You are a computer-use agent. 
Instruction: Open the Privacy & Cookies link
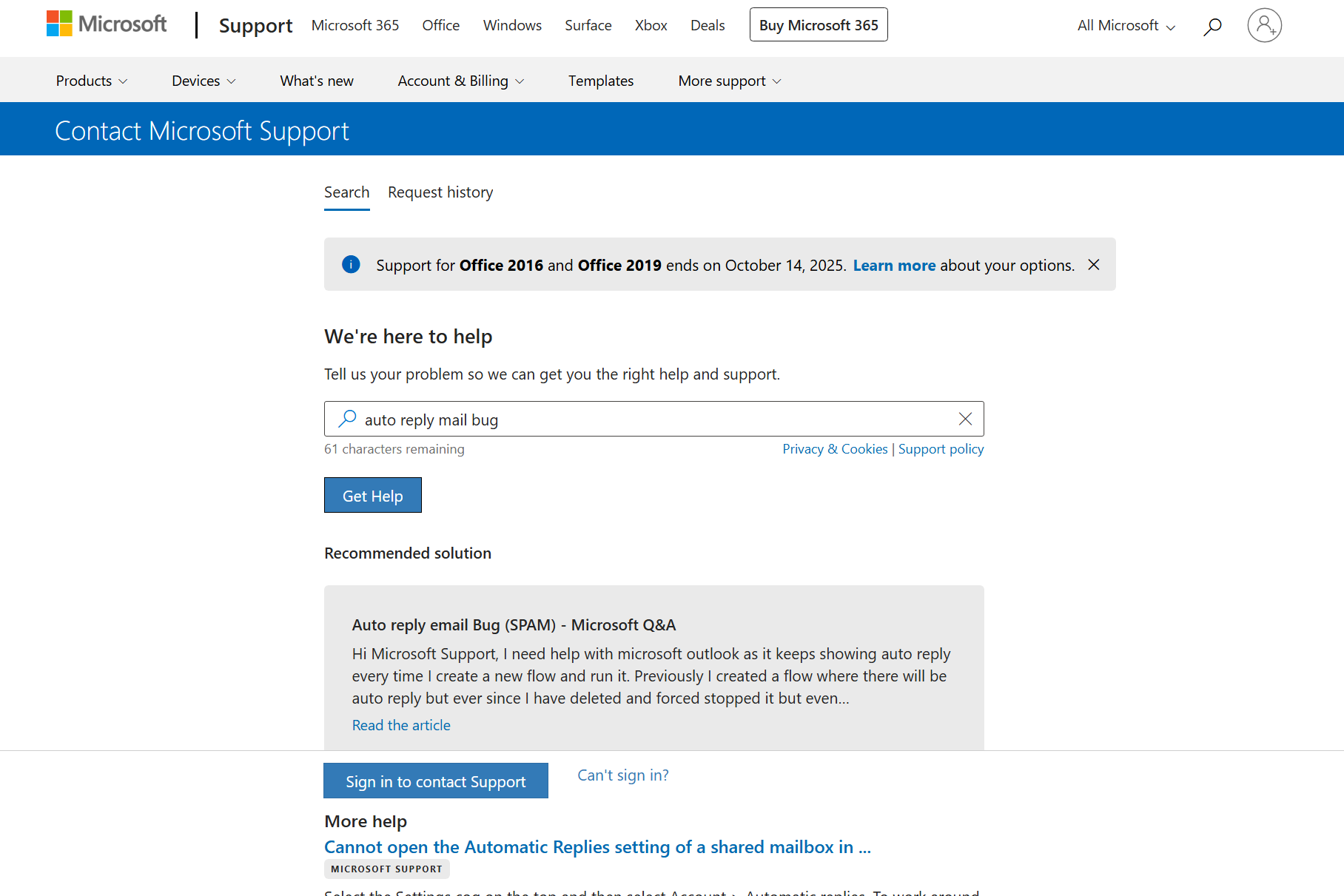(x=835, y=449)
